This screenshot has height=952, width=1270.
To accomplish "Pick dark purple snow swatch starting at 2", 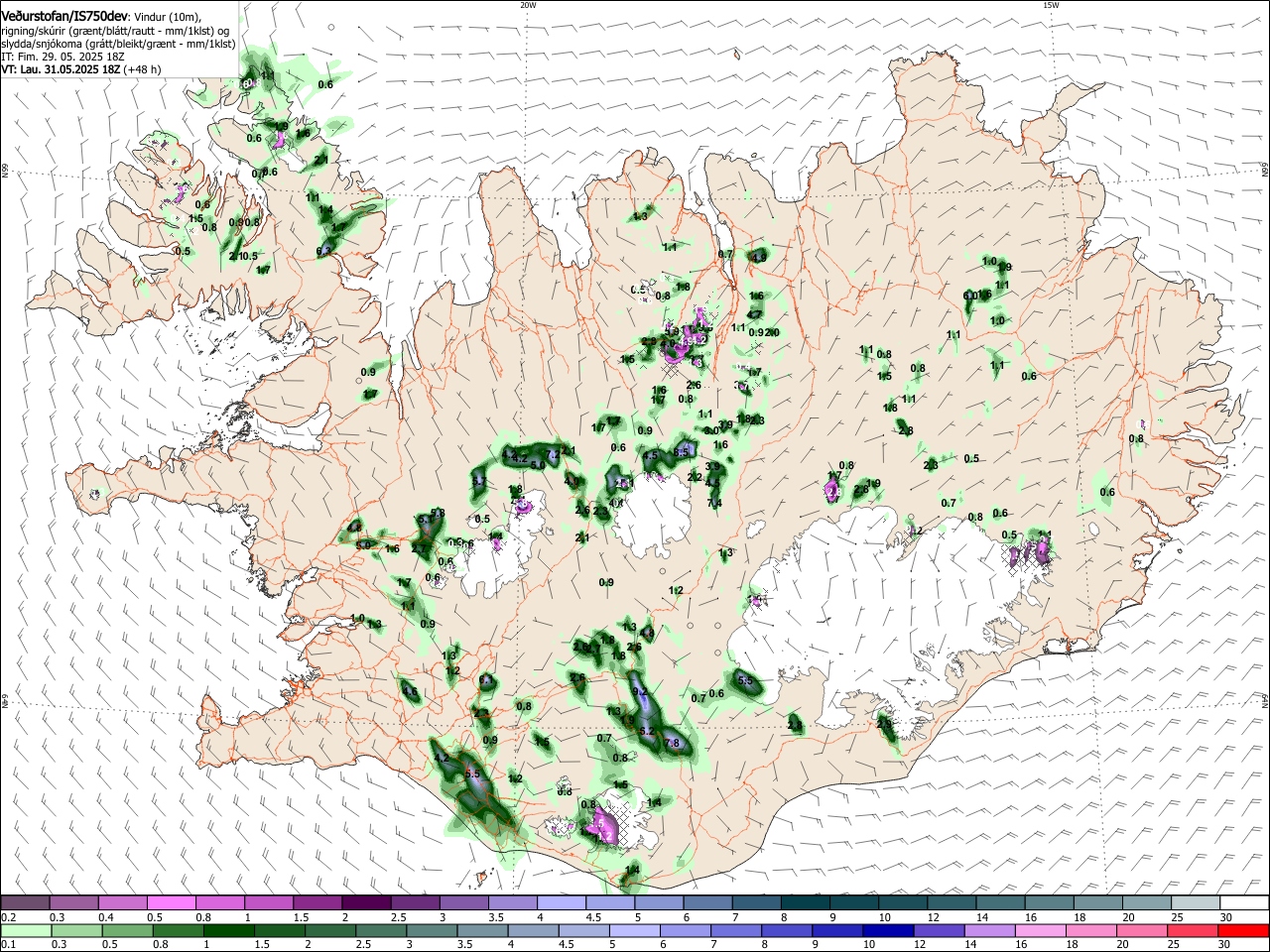I will coord(366,903).
